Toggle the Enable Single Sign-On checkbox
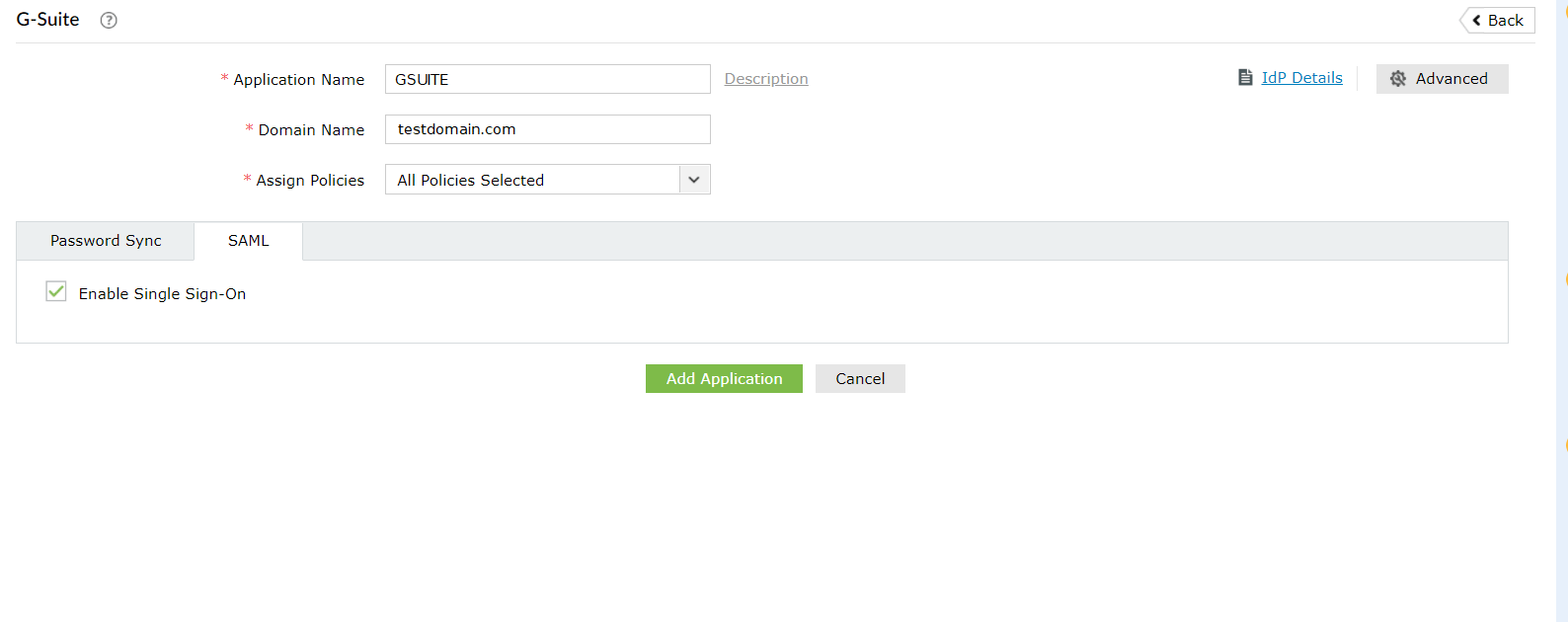 pos(56,292)
